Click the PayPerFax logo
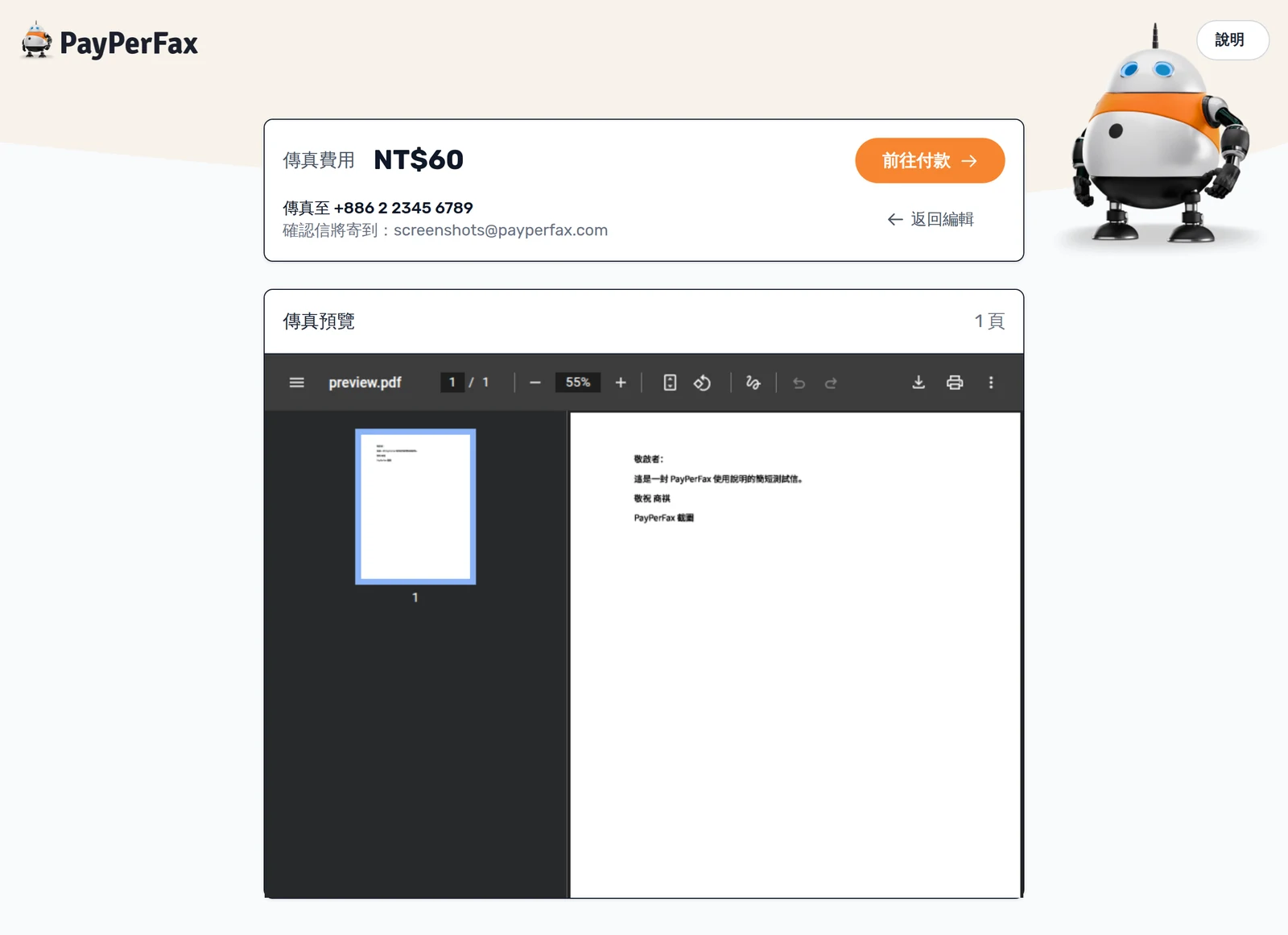The width and height of the screenshot is (1288, 935). coord(109,42)
